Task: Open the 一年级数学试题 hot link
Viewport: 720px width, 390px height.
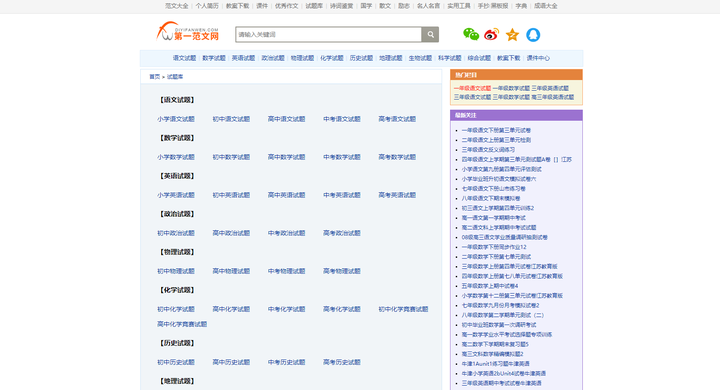Action: coord(511,88)
